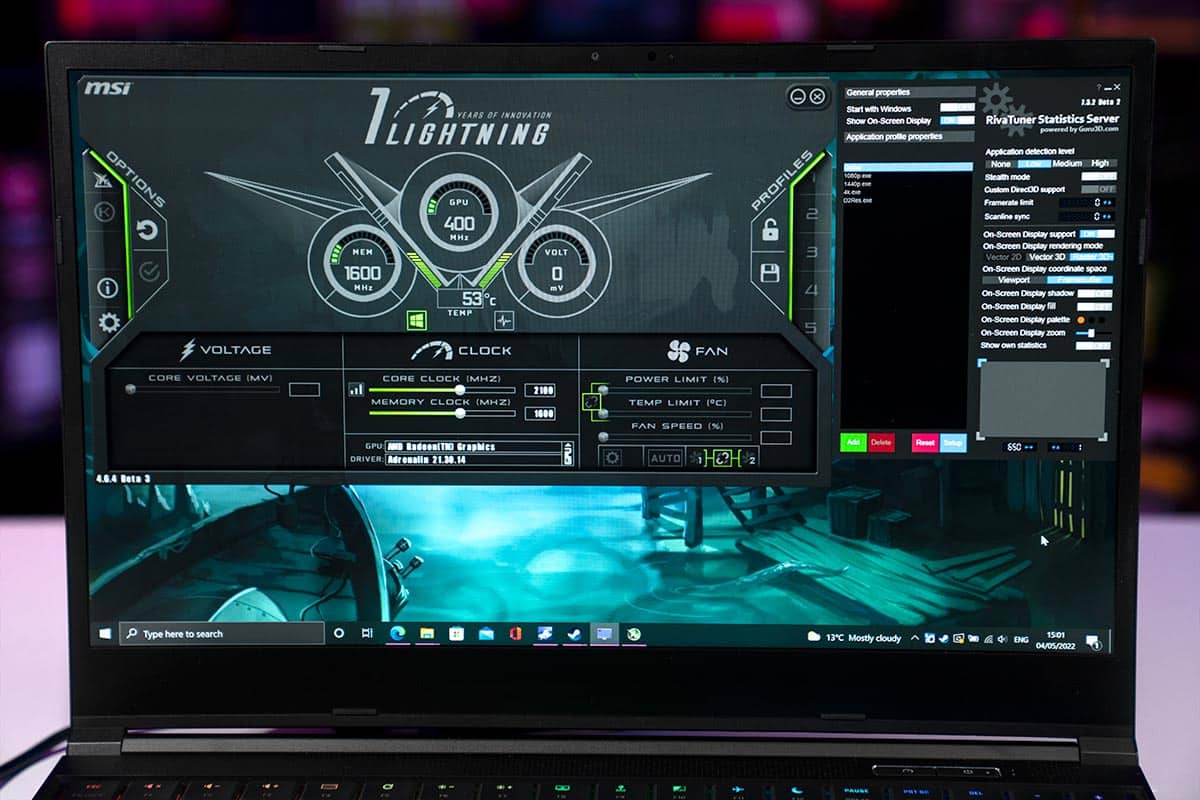
Task: Set detection level to None
Action: pos(1000,163)
